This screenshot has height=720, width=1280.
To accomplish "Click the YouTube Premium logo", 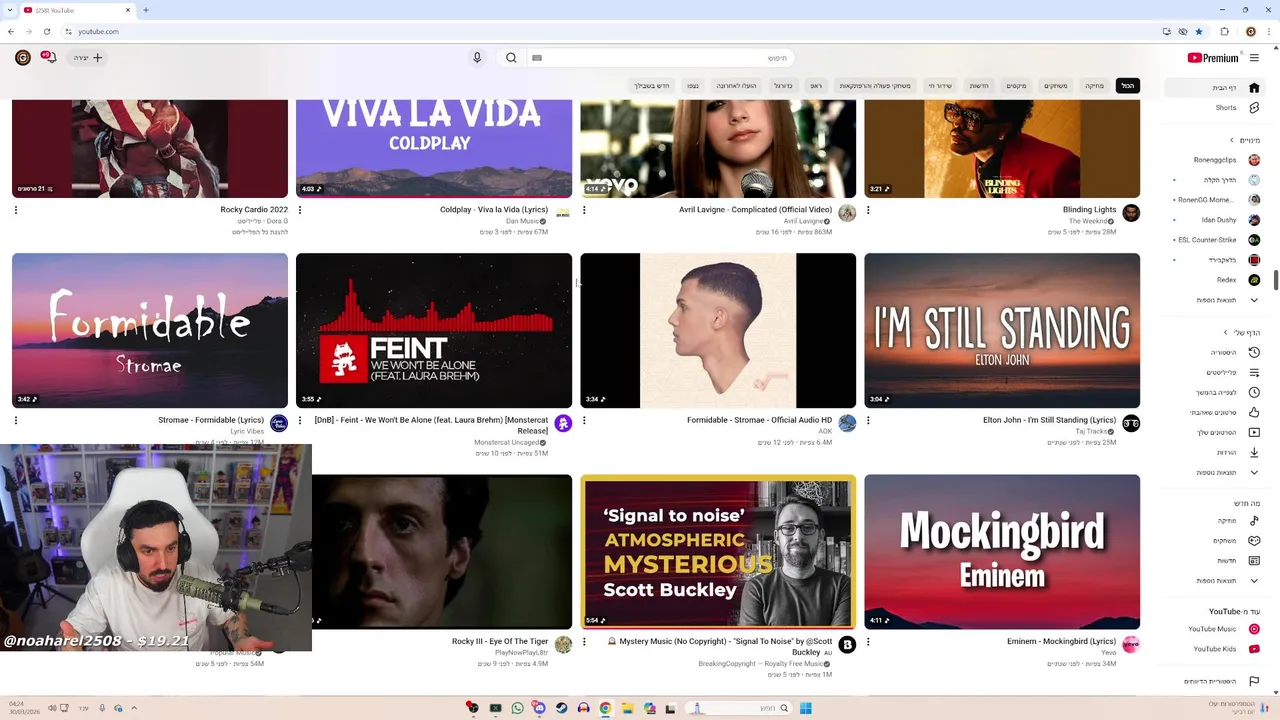I will (1213, 58).
